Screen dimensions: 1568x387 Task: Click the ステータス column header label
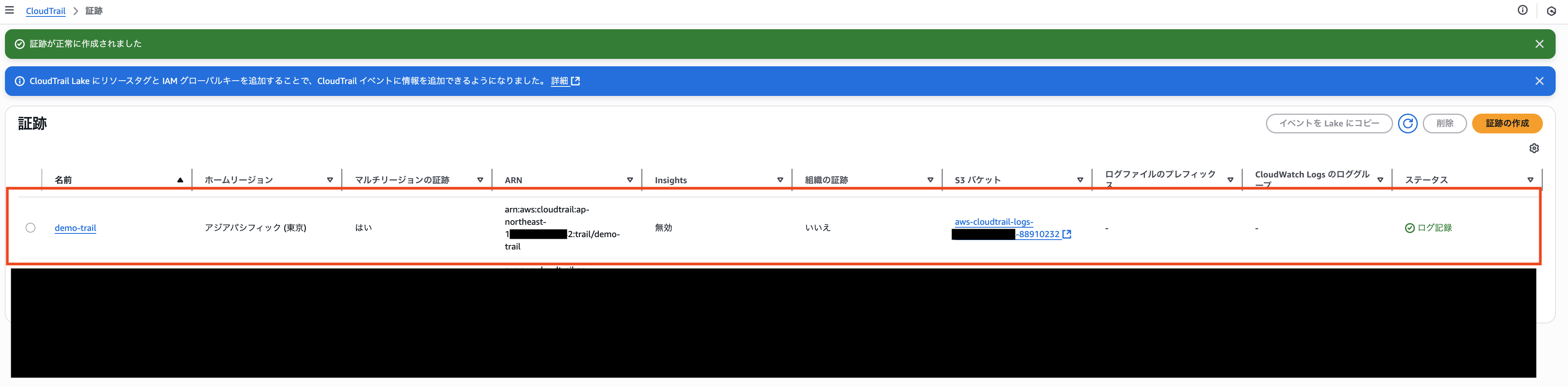[1426, 180]
